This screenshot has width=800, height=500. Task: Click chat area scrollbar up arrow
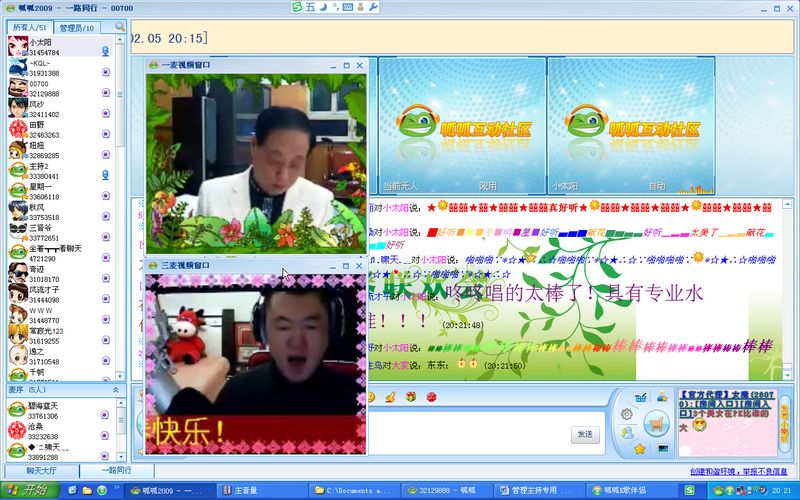787,204
